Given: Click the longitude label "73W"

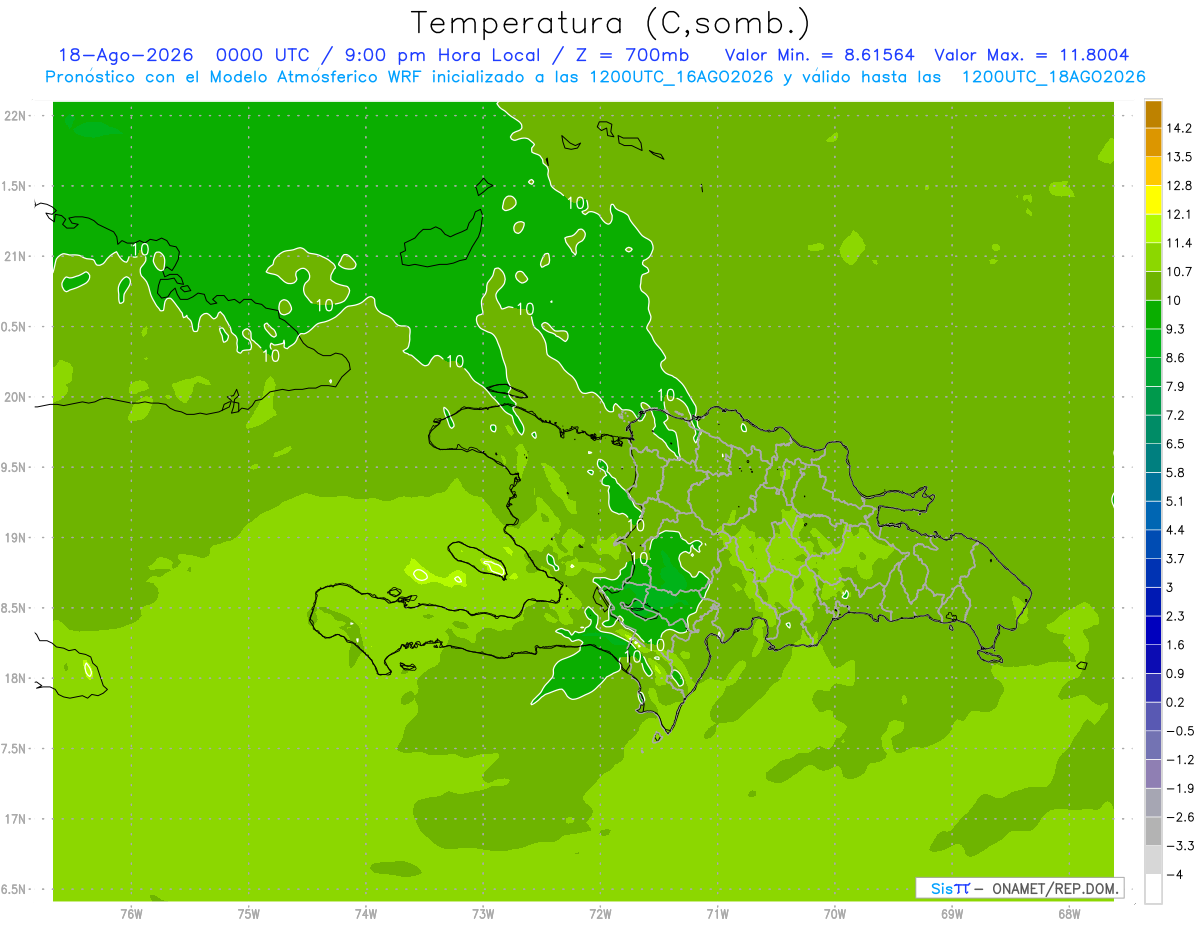Looking at the screenshot, I should [x=483, y=914].
